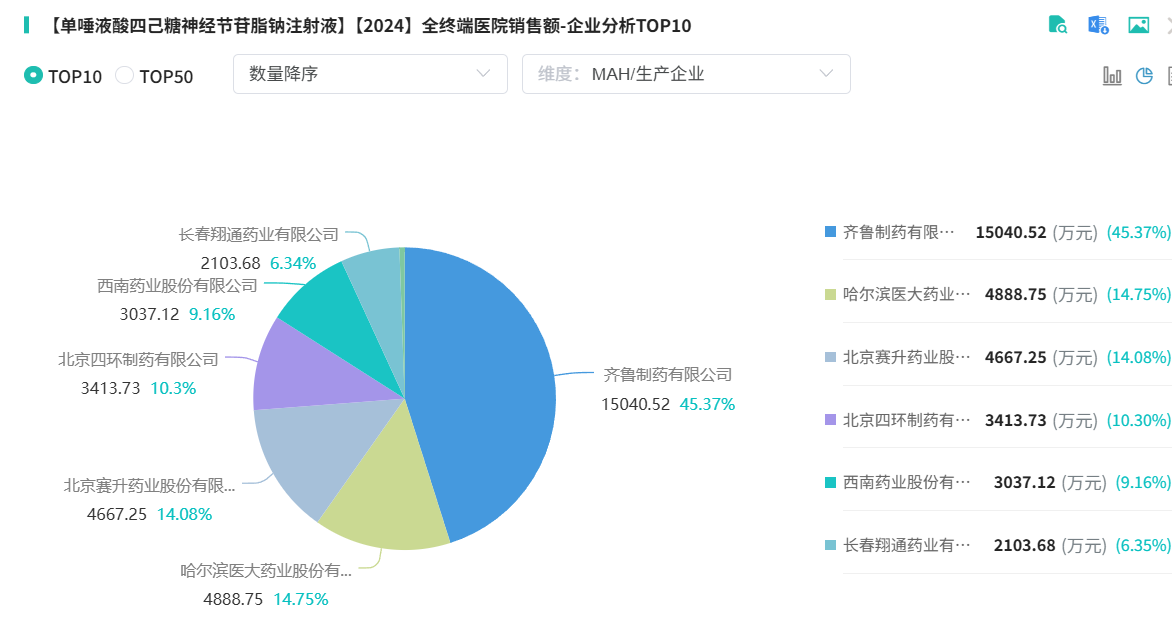Click the large blue 齐鲁制药 pie slice

[490, 380]
